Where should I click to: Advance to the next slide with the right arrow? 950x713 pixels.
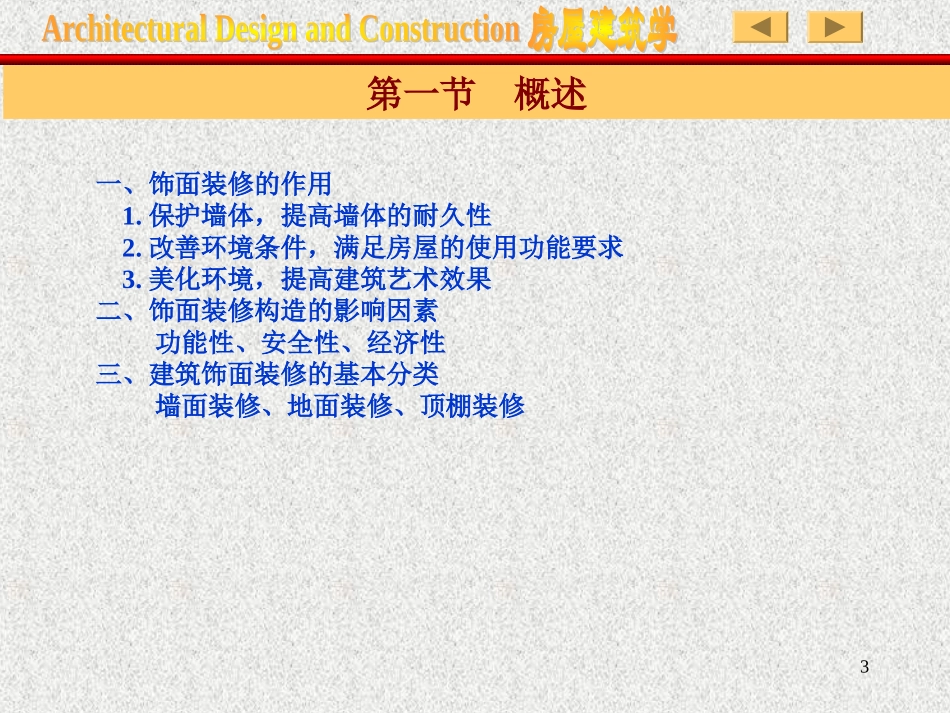coord(835,27)
